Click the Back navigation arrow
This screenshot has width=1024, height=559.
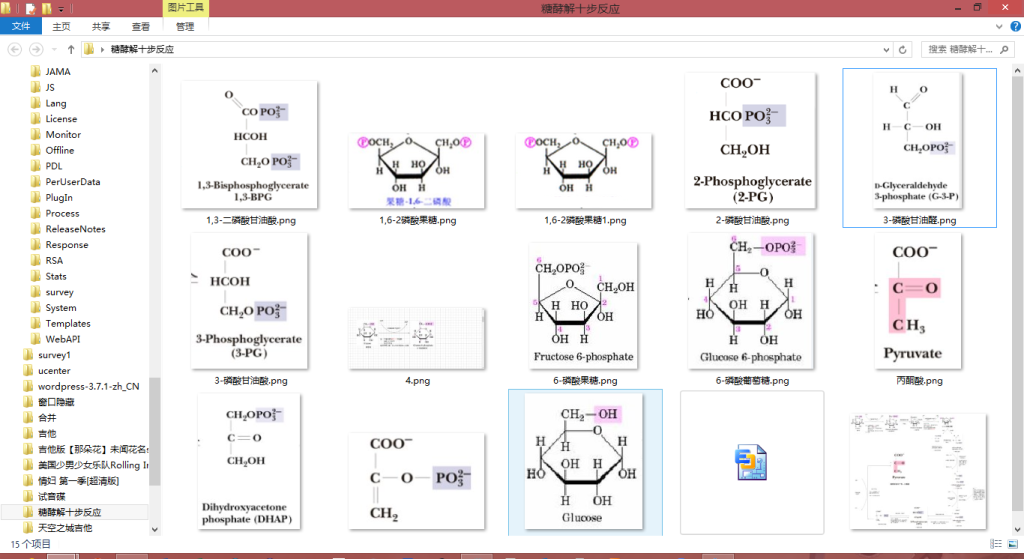point(16,48)
